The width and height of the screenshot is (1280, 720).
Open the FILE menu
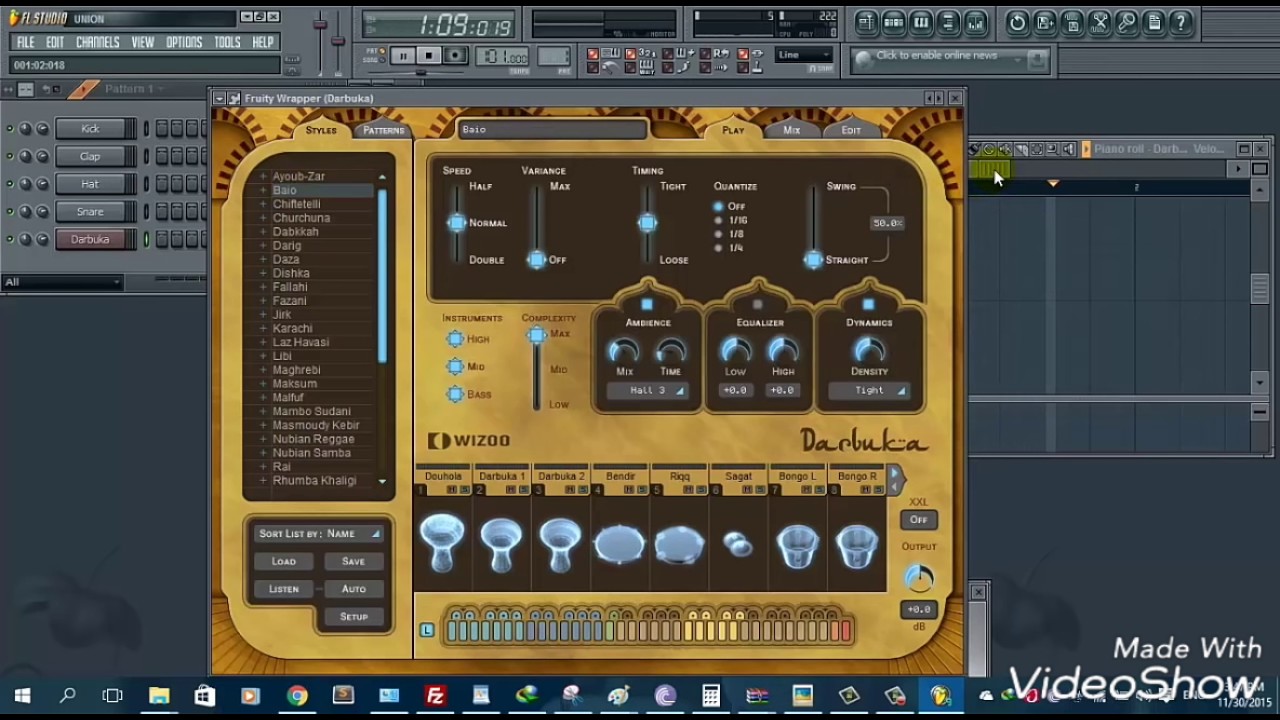[x=26, y=42]
